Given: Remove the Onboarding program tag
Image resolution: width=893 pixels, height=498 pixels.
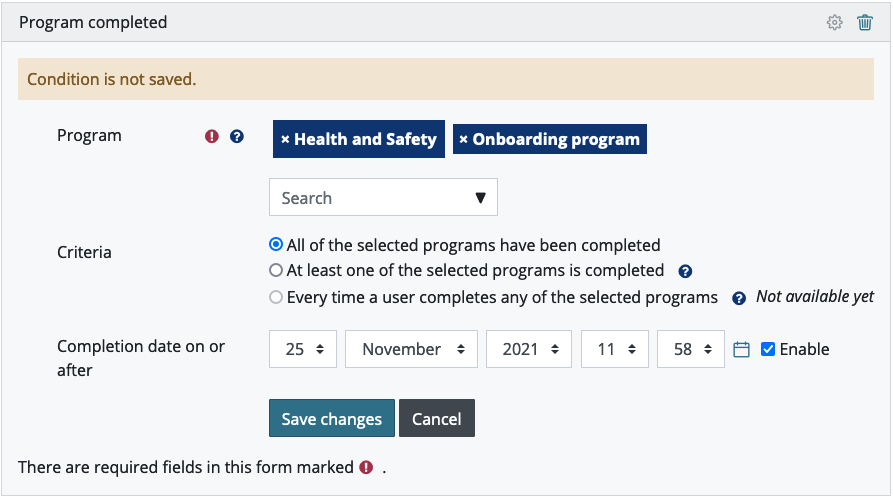Looking at the screenshot, I should pyautogui.click(x=463, y=140).
